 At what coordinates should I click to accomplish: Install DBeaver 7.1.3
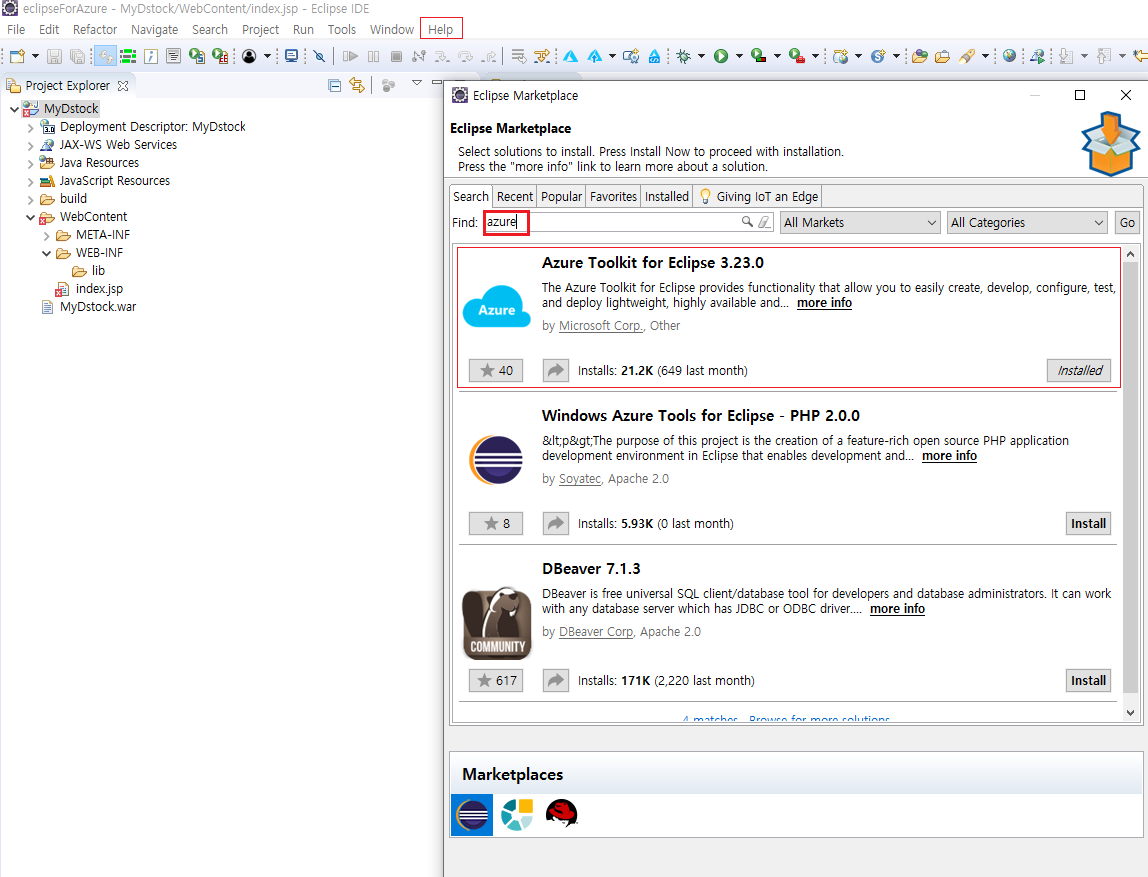point(1088,680)
